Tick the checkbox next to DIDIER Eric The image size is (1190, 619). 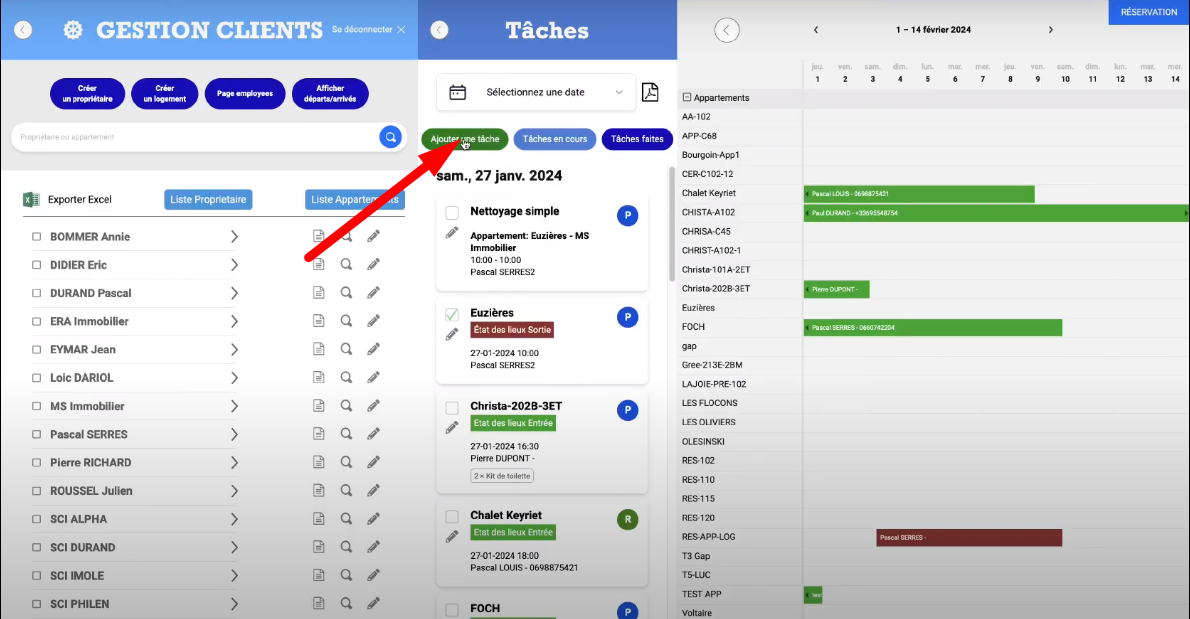click(x=37, y=265)
